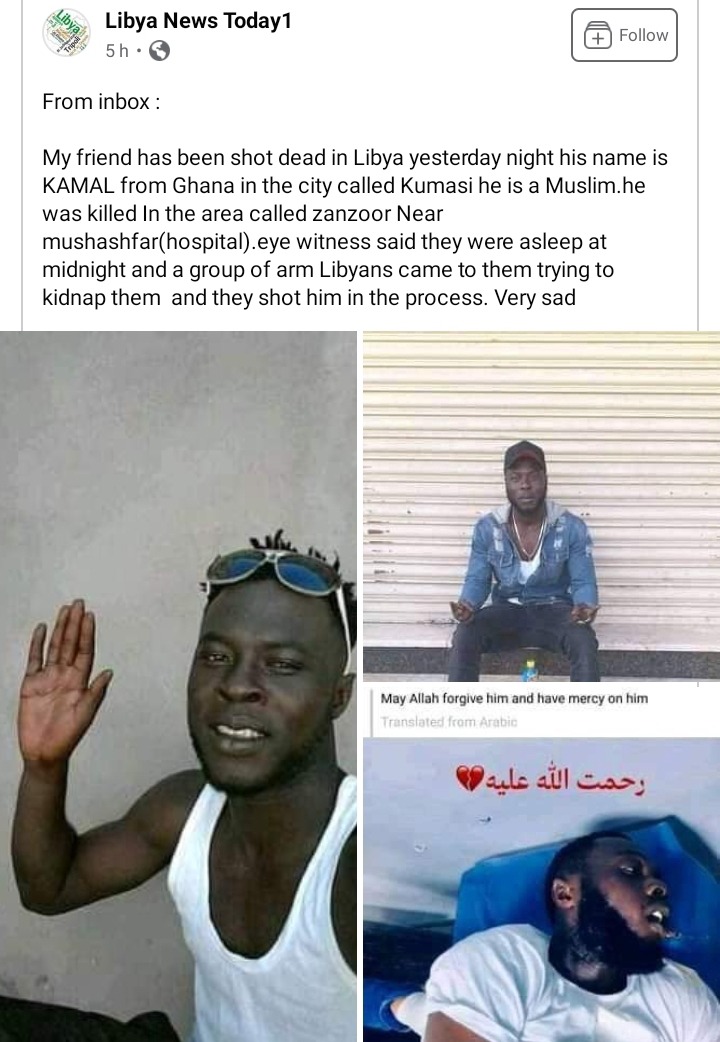Image resolution: width=720 pixels, height=1042 pixels.
Task: Open the "5 h" post timestamp
Action: 117,51
